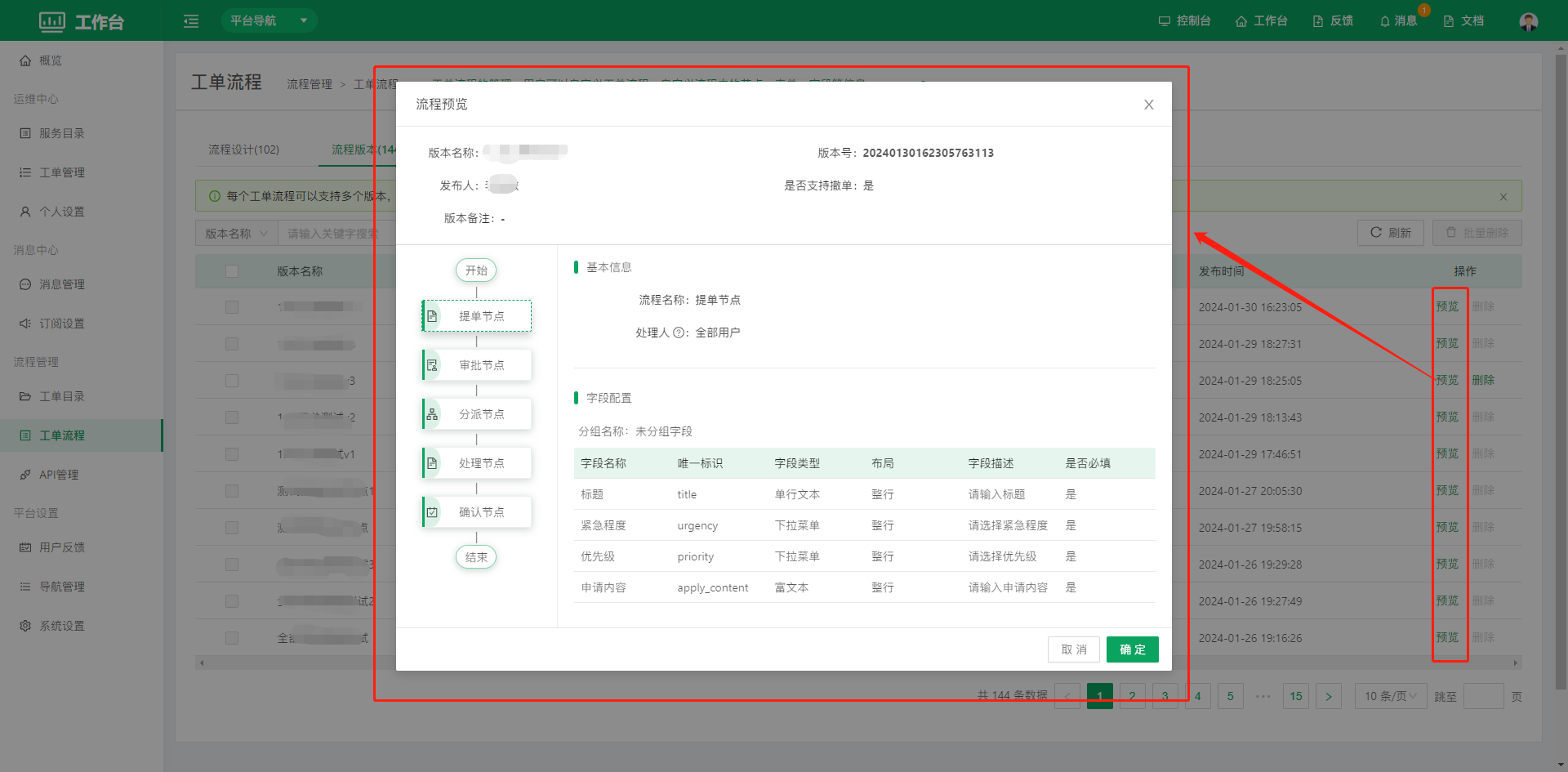Click the 取消 button in the dialog

tap(1073, 649)
